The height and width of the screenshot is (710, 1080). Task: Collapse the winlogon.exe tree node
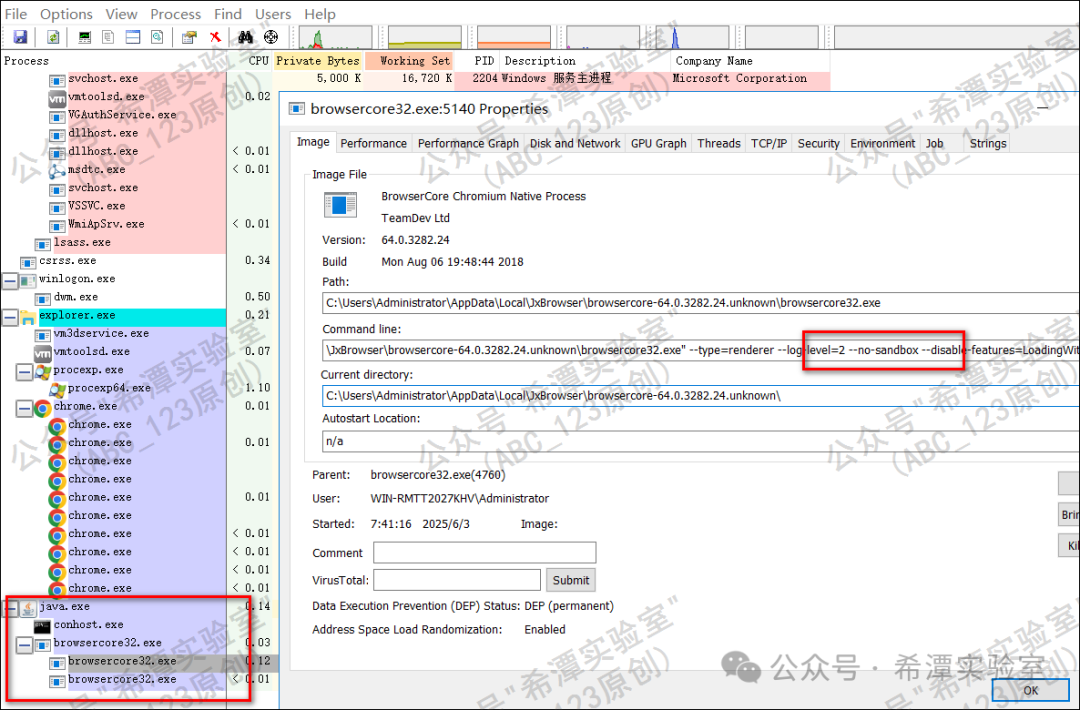coord(10,280)
